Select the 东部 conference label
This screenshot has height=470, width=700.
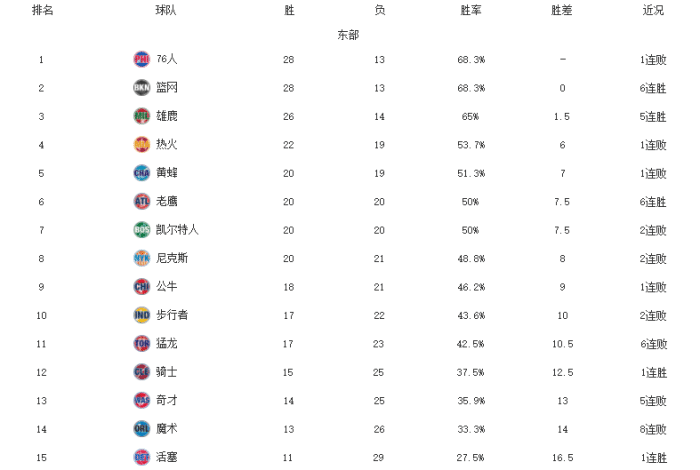pyautogui.click(x=348, y=34)
